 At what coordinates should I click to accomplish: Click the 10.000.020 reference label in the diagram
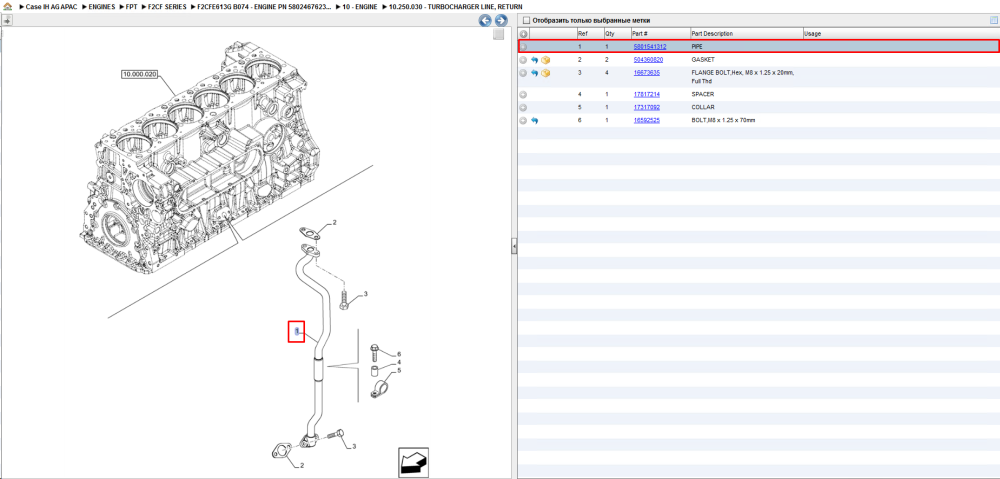pos(139,75)
